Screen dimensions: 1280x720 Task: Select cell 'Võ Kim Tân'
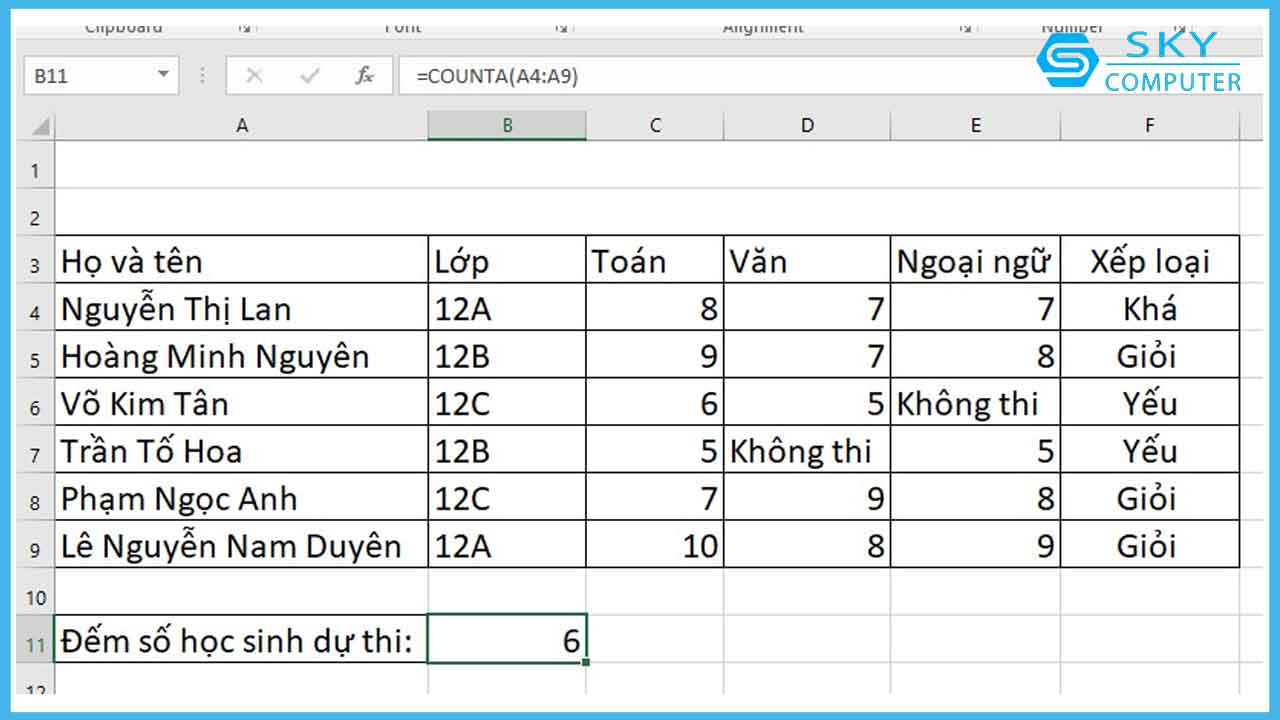(x=241, y=402)
